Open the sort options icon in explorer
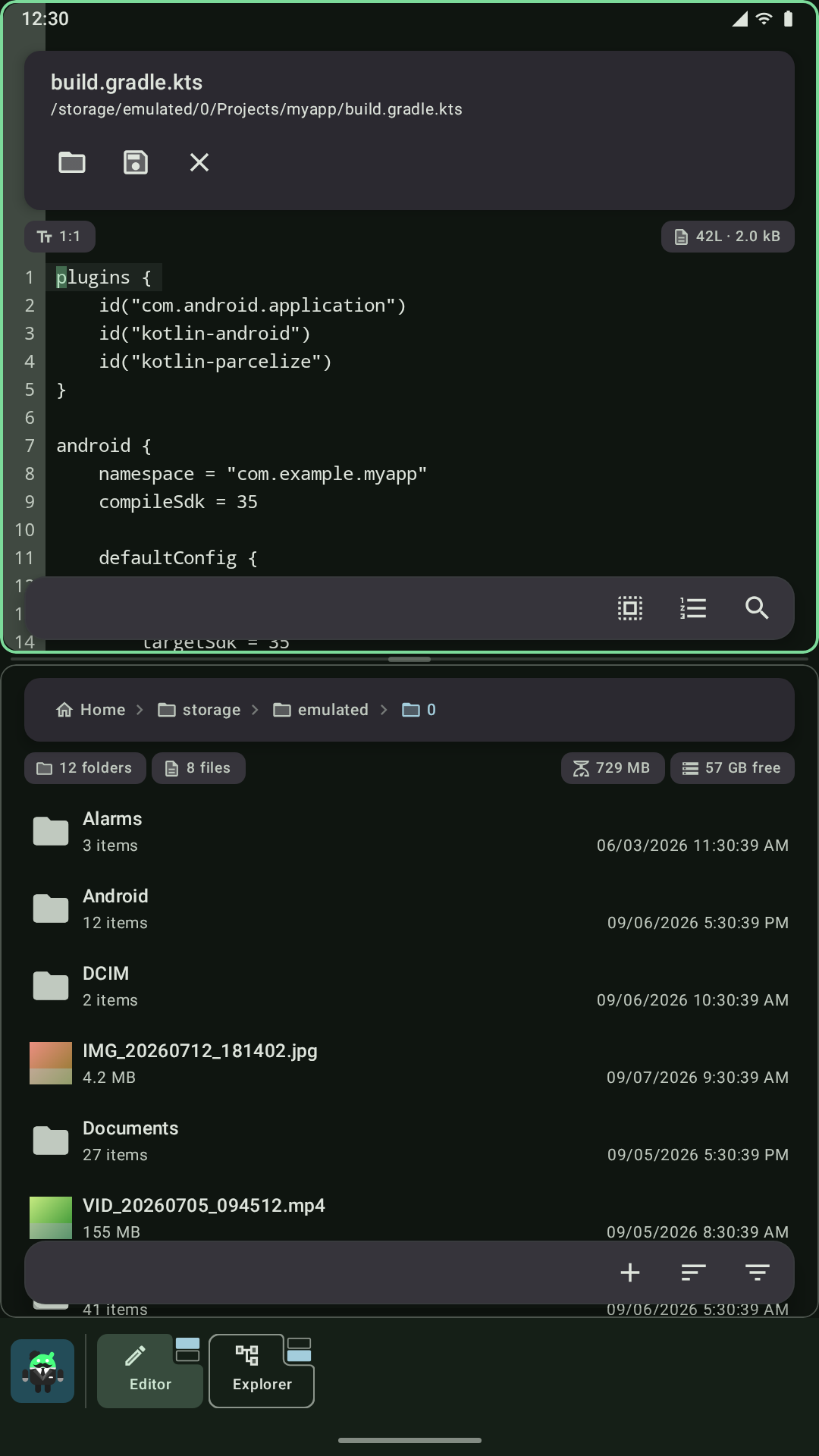The height and width of the screenshot is (1456, 819). pyautogui.click(x=694, y=1272)
